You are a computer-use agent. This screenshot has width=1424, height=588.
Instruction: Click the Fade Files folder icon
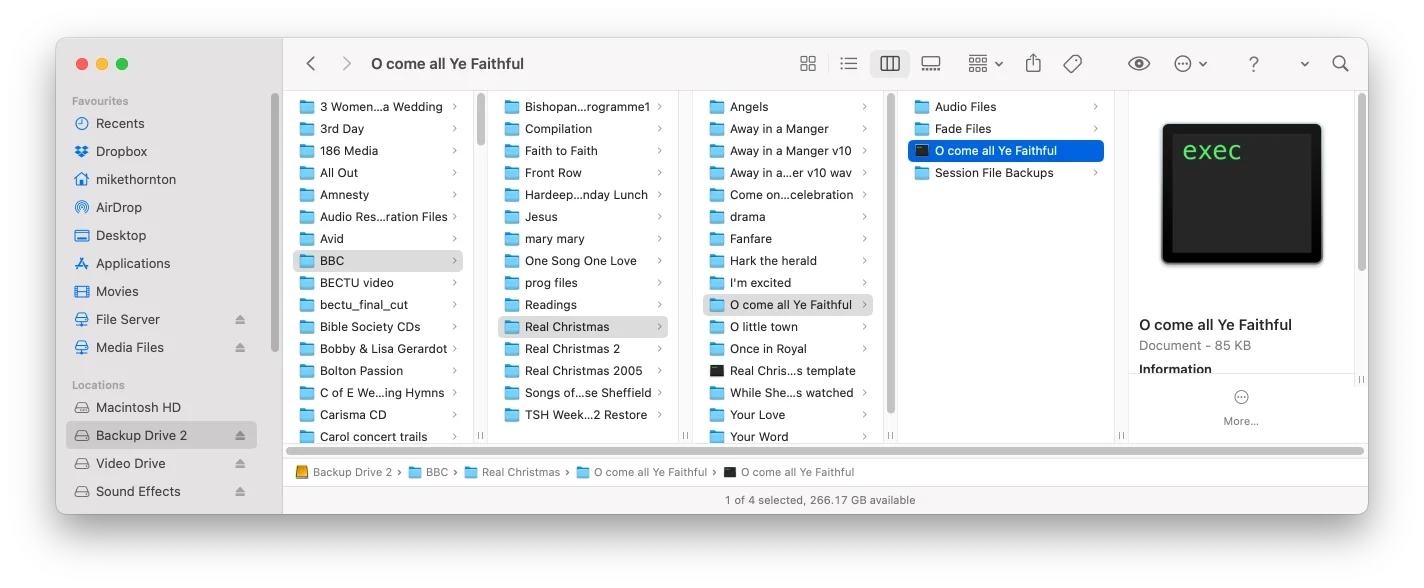coord(922,129)
